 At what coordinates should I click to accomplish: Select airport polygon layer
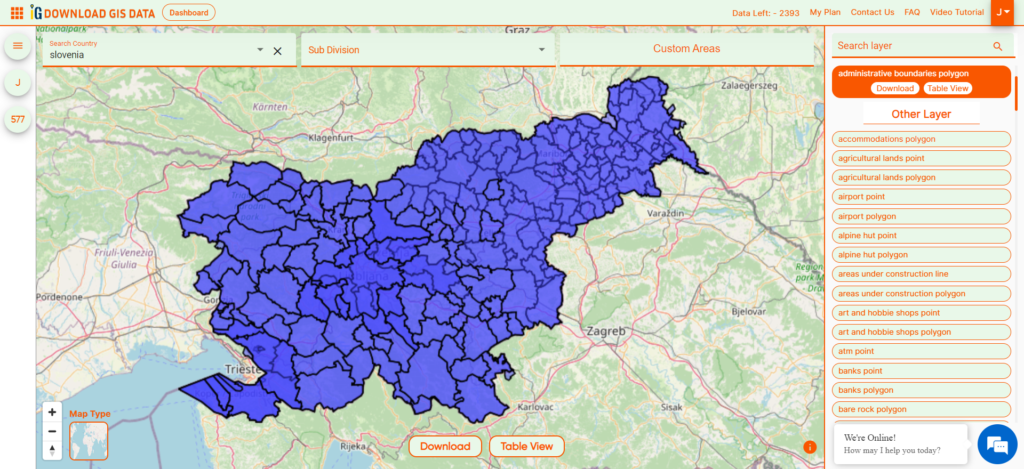pos(921,216)
